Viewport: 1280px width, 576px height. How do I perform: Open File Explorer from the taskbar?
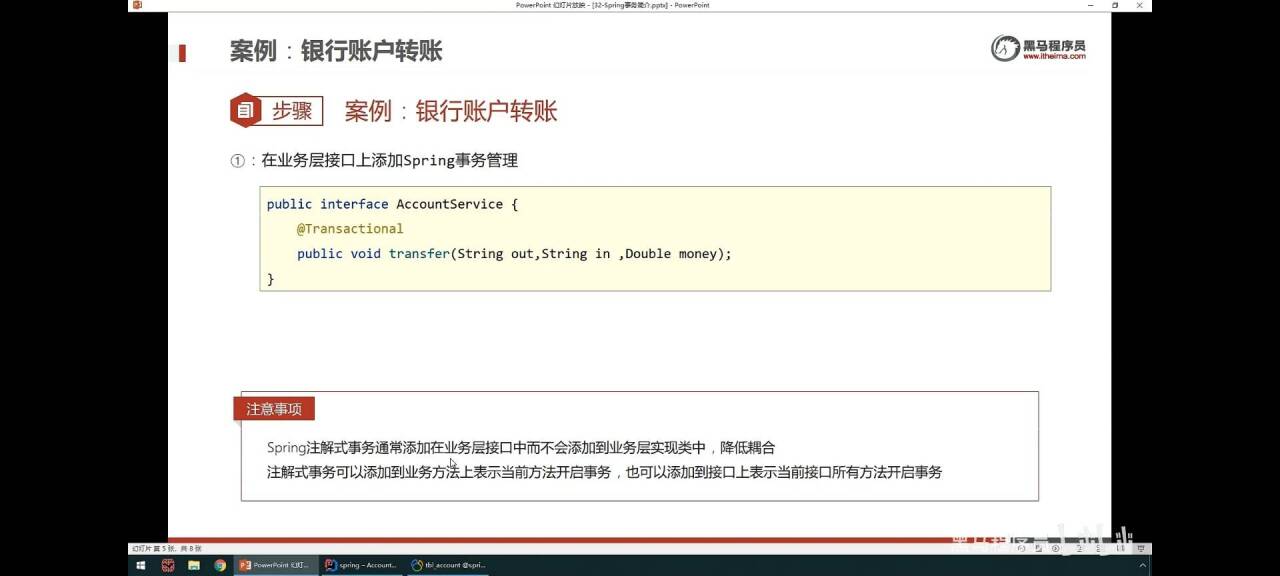pyautogui.click(x=194, y=565)
